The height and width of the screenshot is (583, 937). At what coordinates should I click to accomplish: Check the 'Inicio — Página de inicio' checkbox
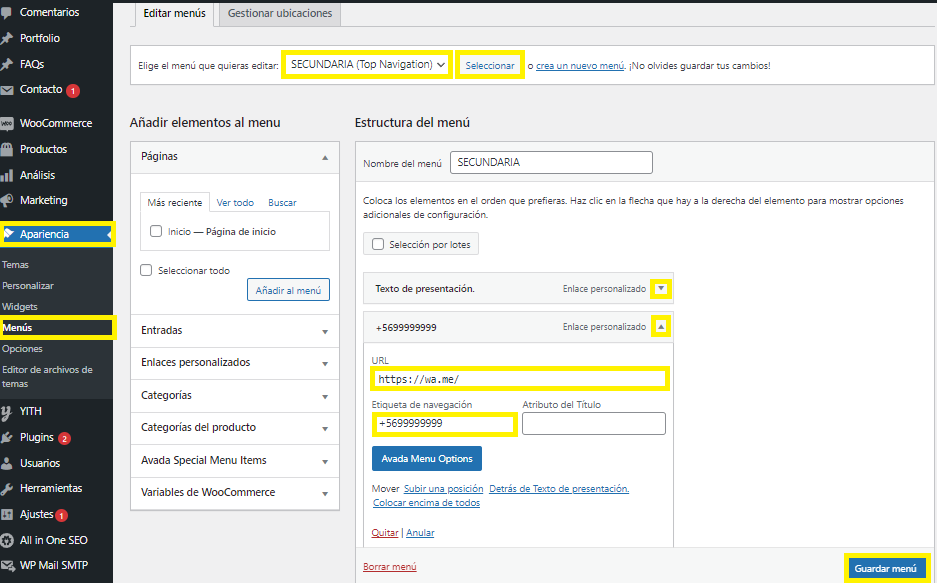(156, 231)
